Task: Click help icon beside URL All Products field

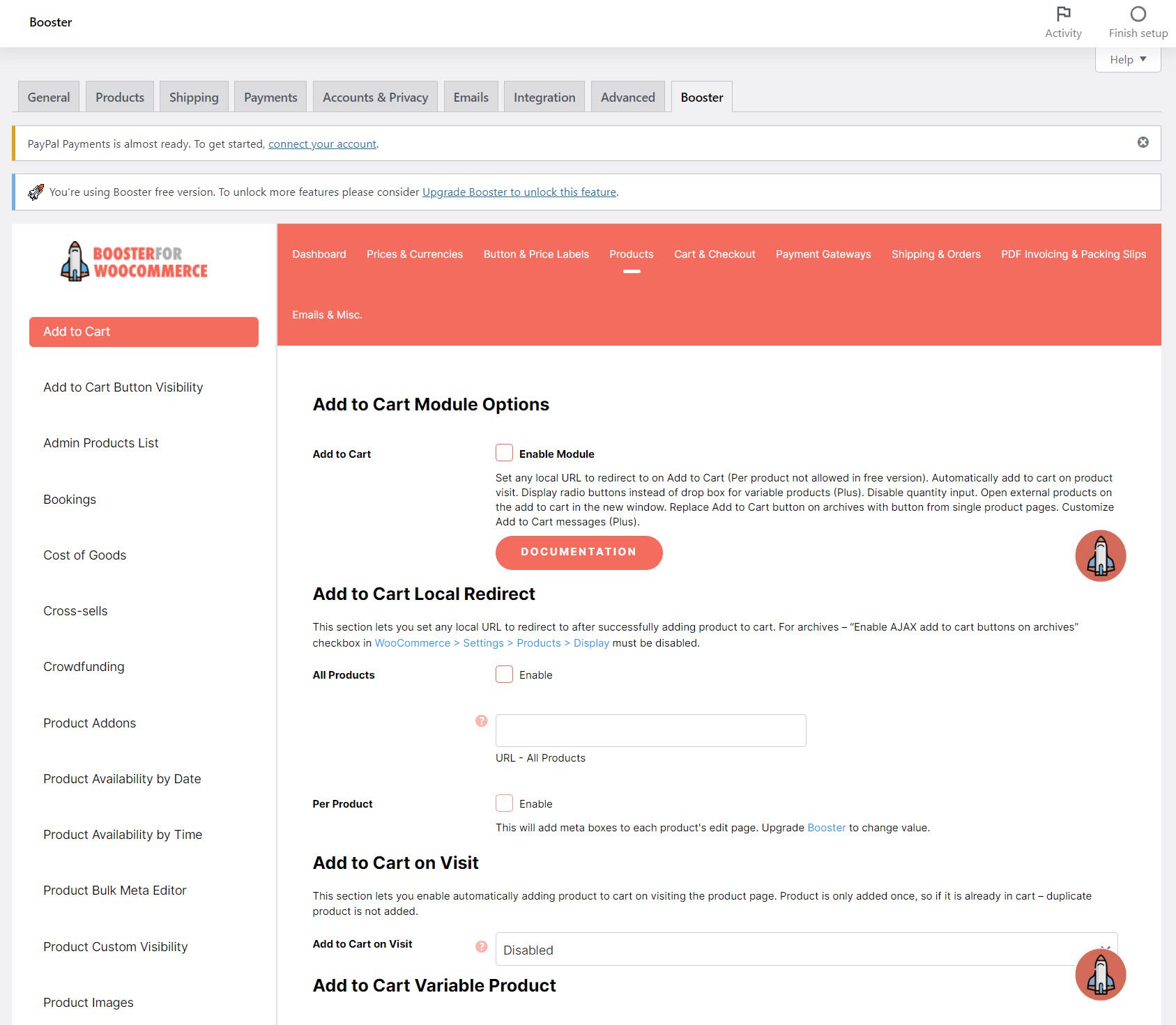Action: coord(481,720)
